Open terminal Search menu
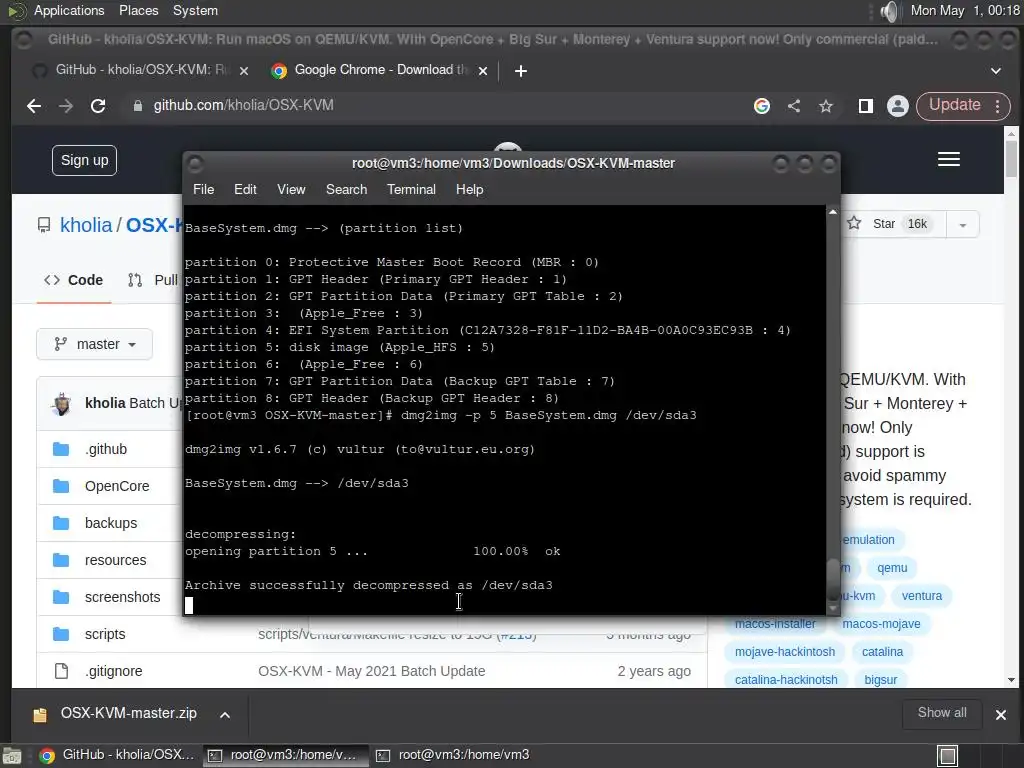The width and height of the screenshot is (1024, 768). [x=346, y=189]
